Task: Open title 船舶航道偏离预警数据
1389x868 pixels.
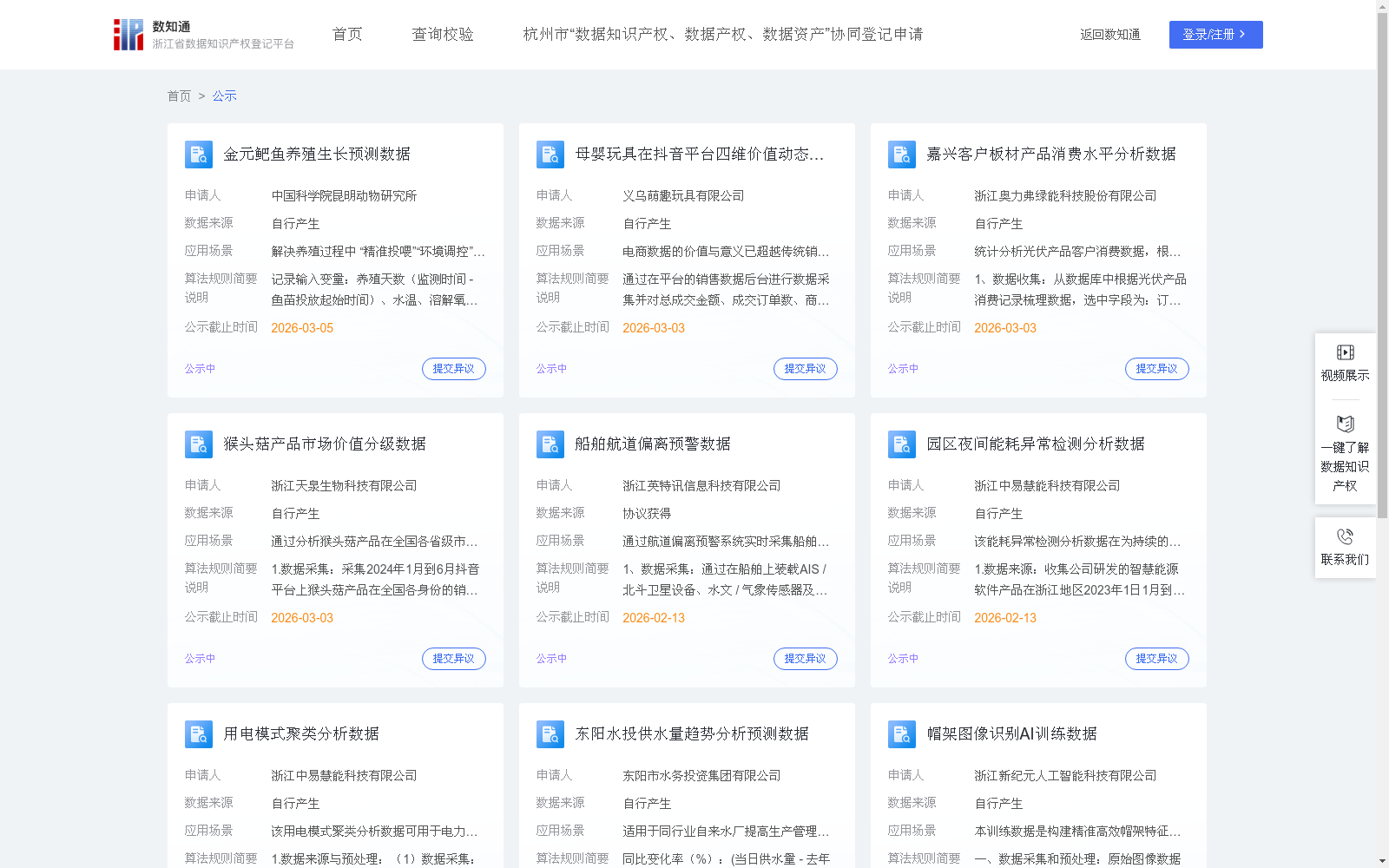Action: [653, 444]
